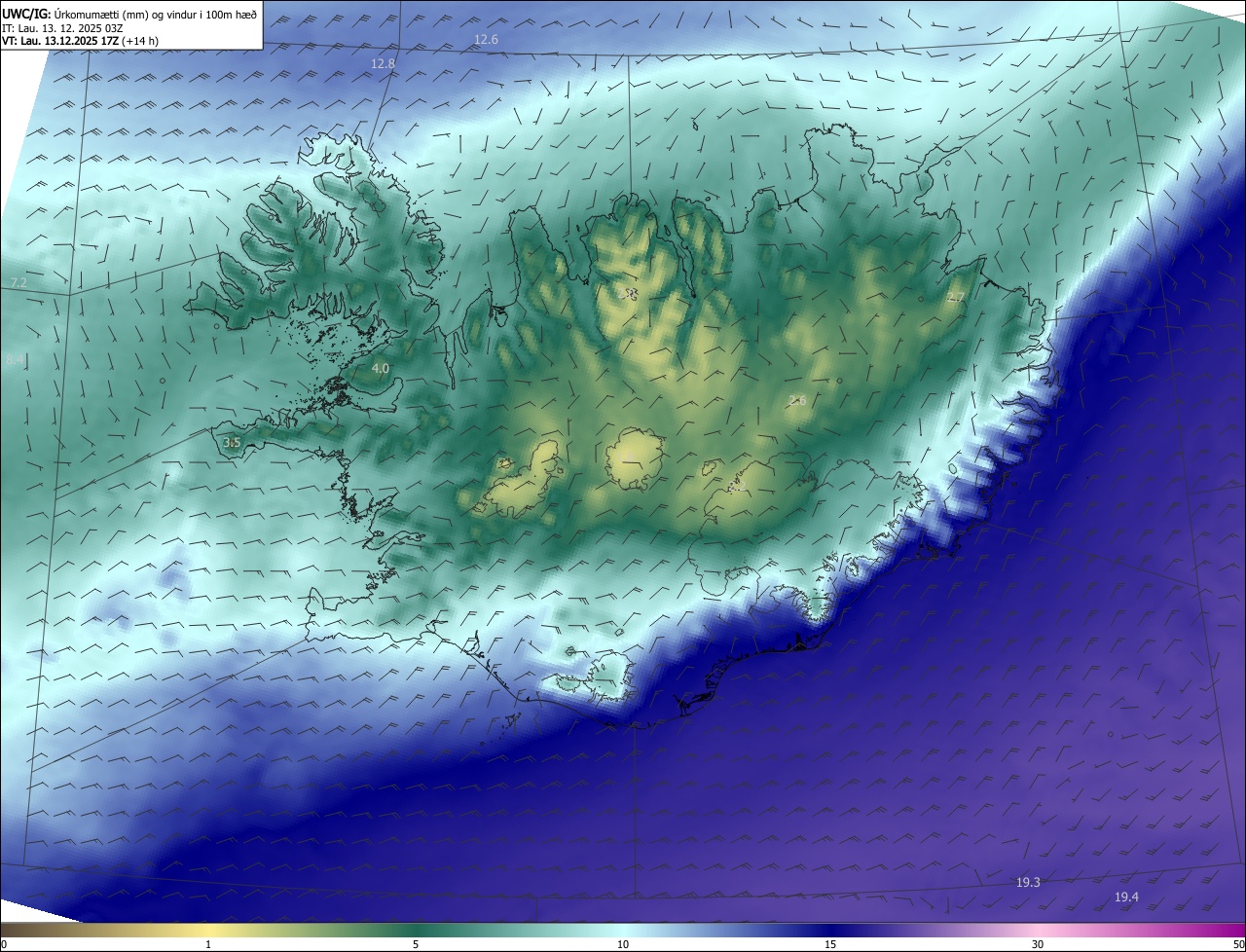Click the 15 tick label on color scale
Image resolution: width=1246 pixels, height=952 pixels.
pyautogui.click(x=830, y=945)
